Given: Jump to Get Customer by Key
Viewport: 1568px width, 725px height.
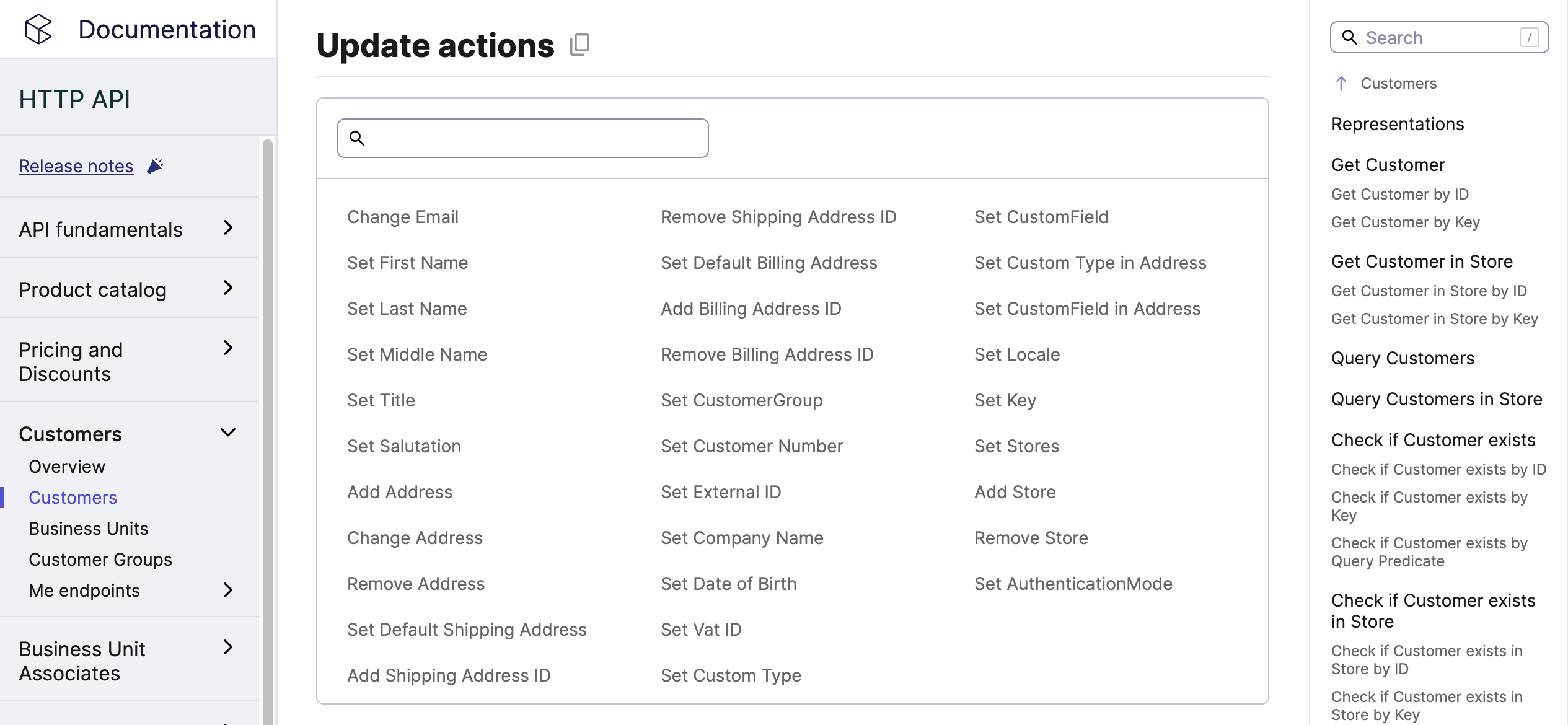Looking at the screenshot, I should pos(1405,222).
